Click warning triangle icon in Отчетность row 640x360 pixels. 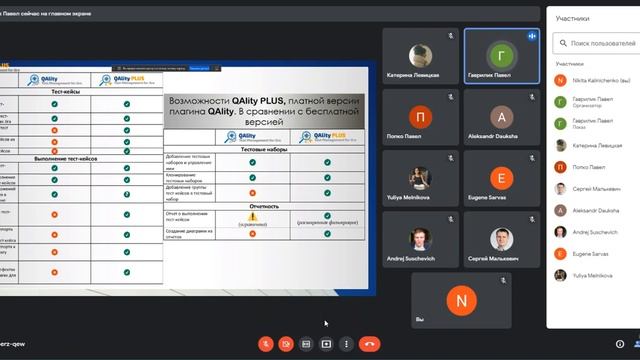pyautogui.click(x=253, y=217)
